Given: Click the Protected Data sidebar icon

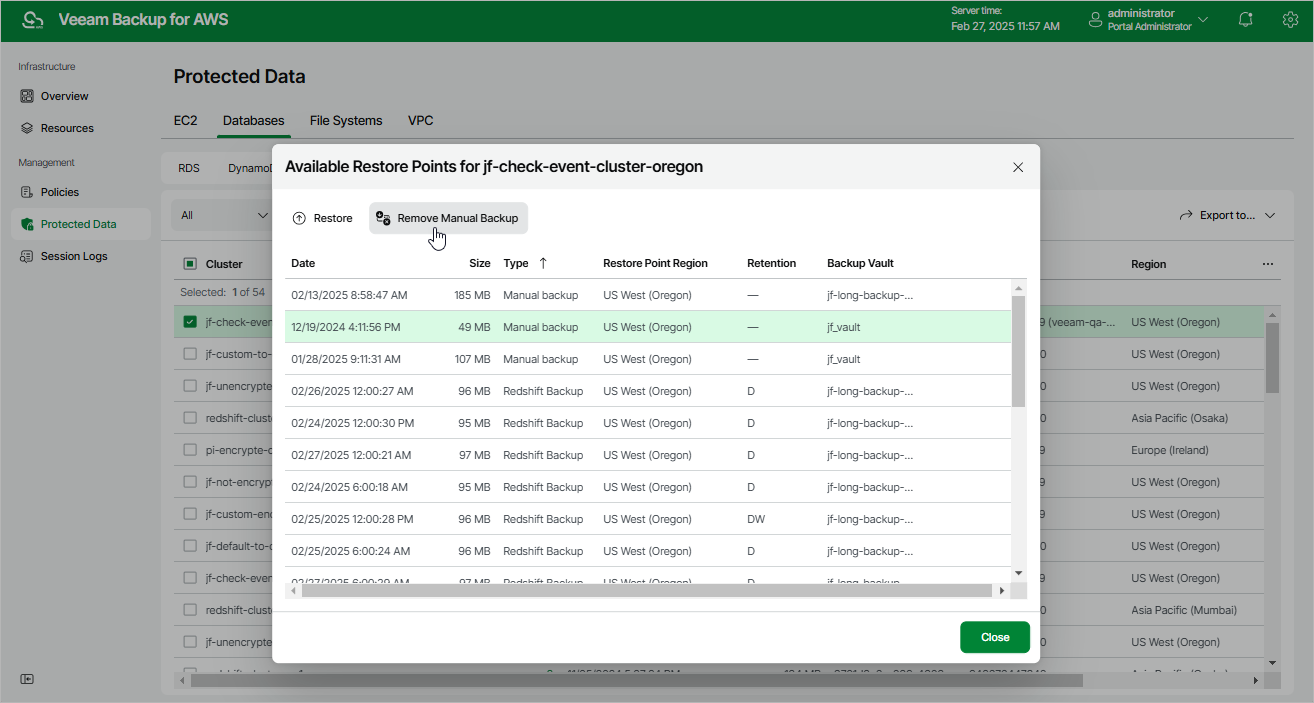Looking at the screenshot, I should 27,224.
